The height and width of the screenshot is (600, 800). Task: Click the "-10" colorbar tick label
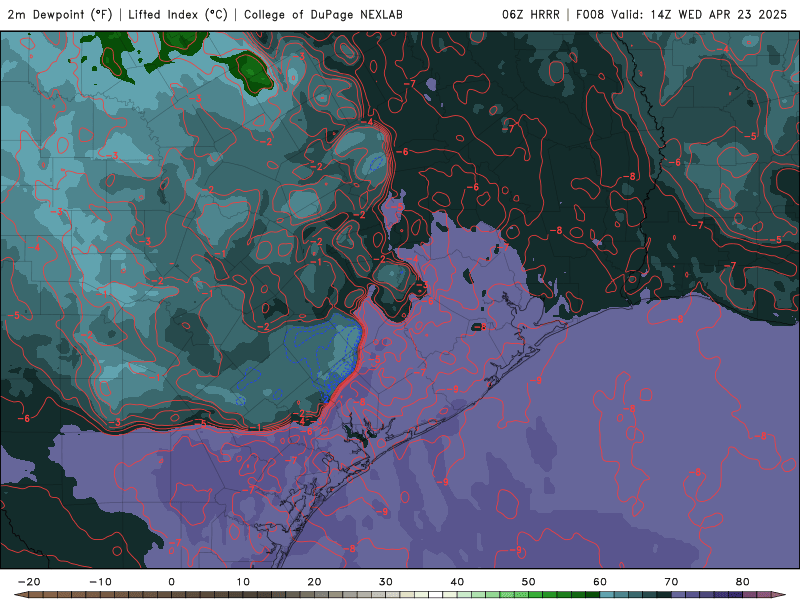point(101,582)
